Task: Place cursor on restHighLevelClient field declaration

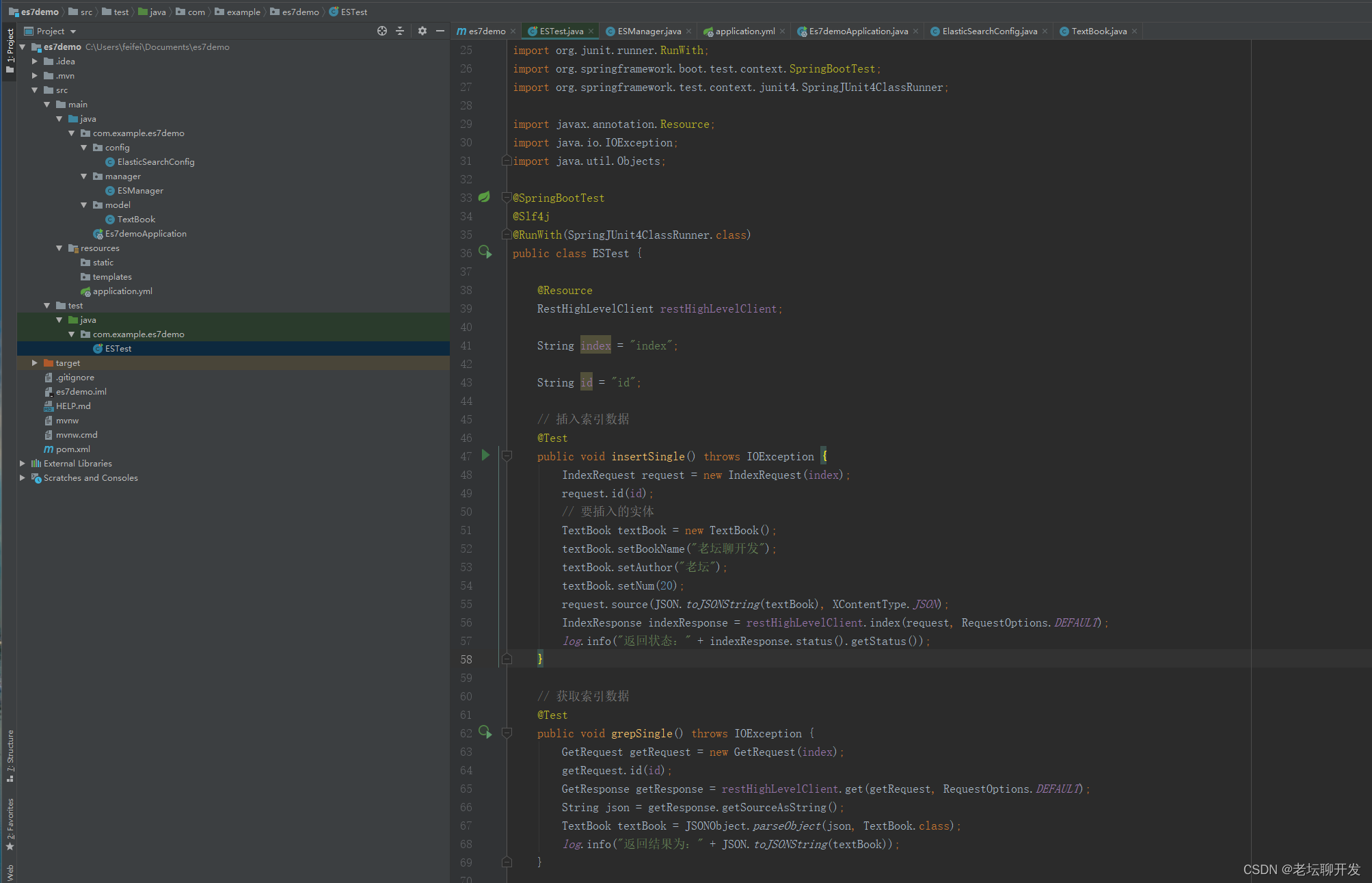Action: [718, 309]
